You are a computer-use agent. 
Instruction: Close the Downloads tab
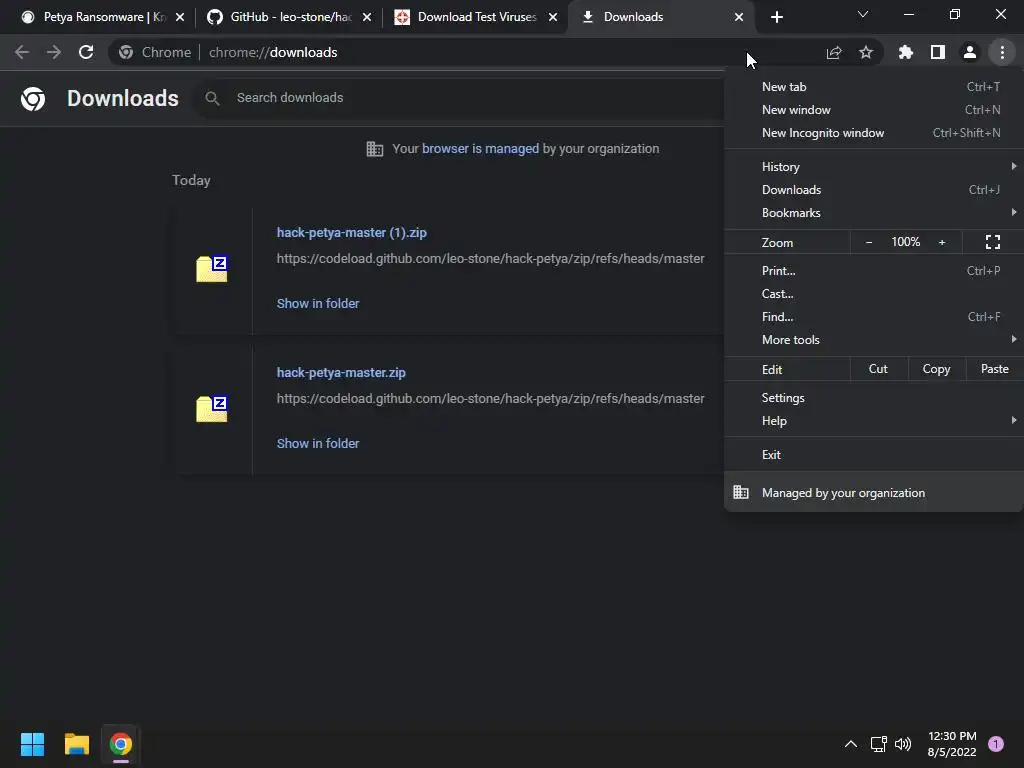coord(739,17)
